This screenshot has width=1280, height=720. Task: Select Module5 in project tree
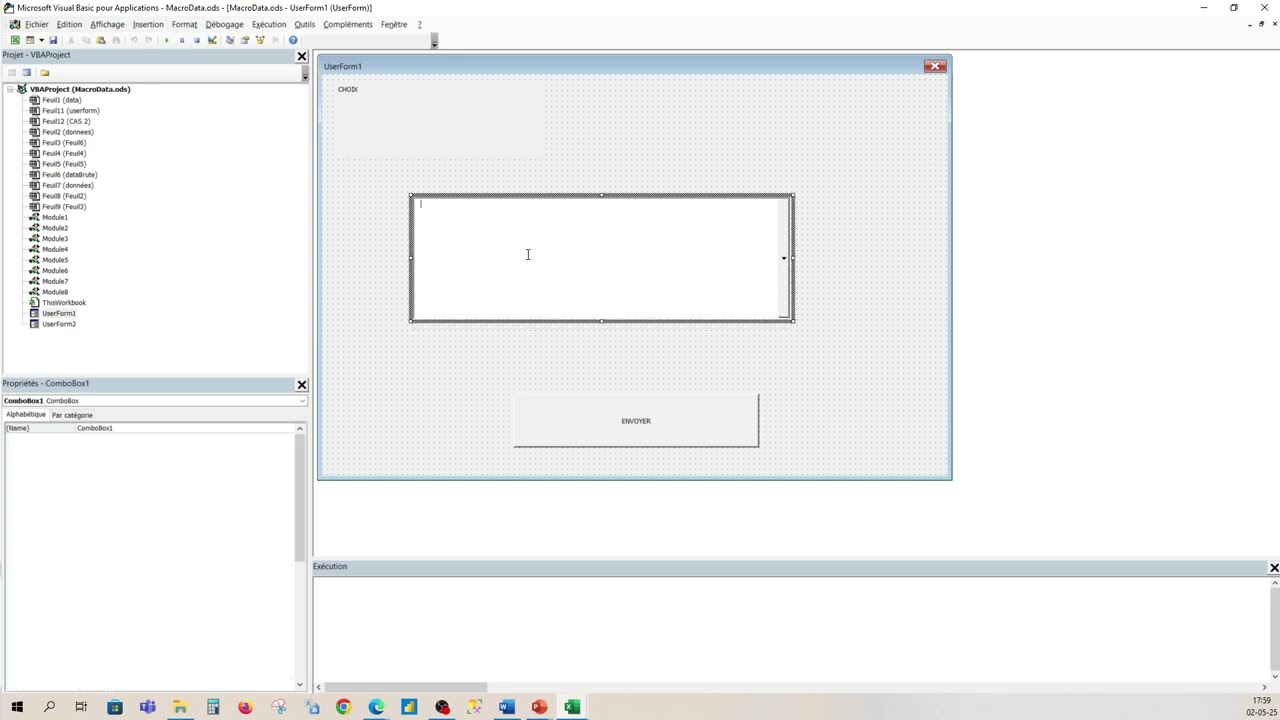point(55,260)
